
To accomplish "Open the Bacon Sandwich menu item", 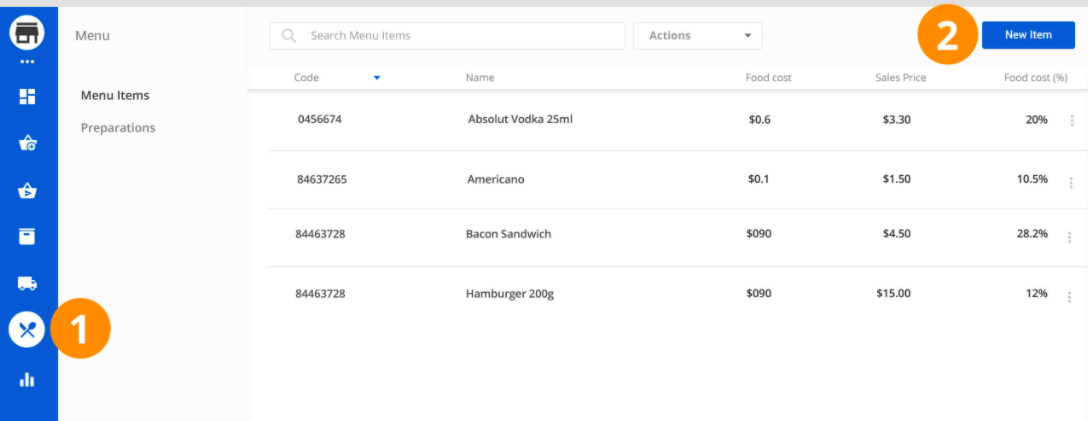I will (508, 234).
